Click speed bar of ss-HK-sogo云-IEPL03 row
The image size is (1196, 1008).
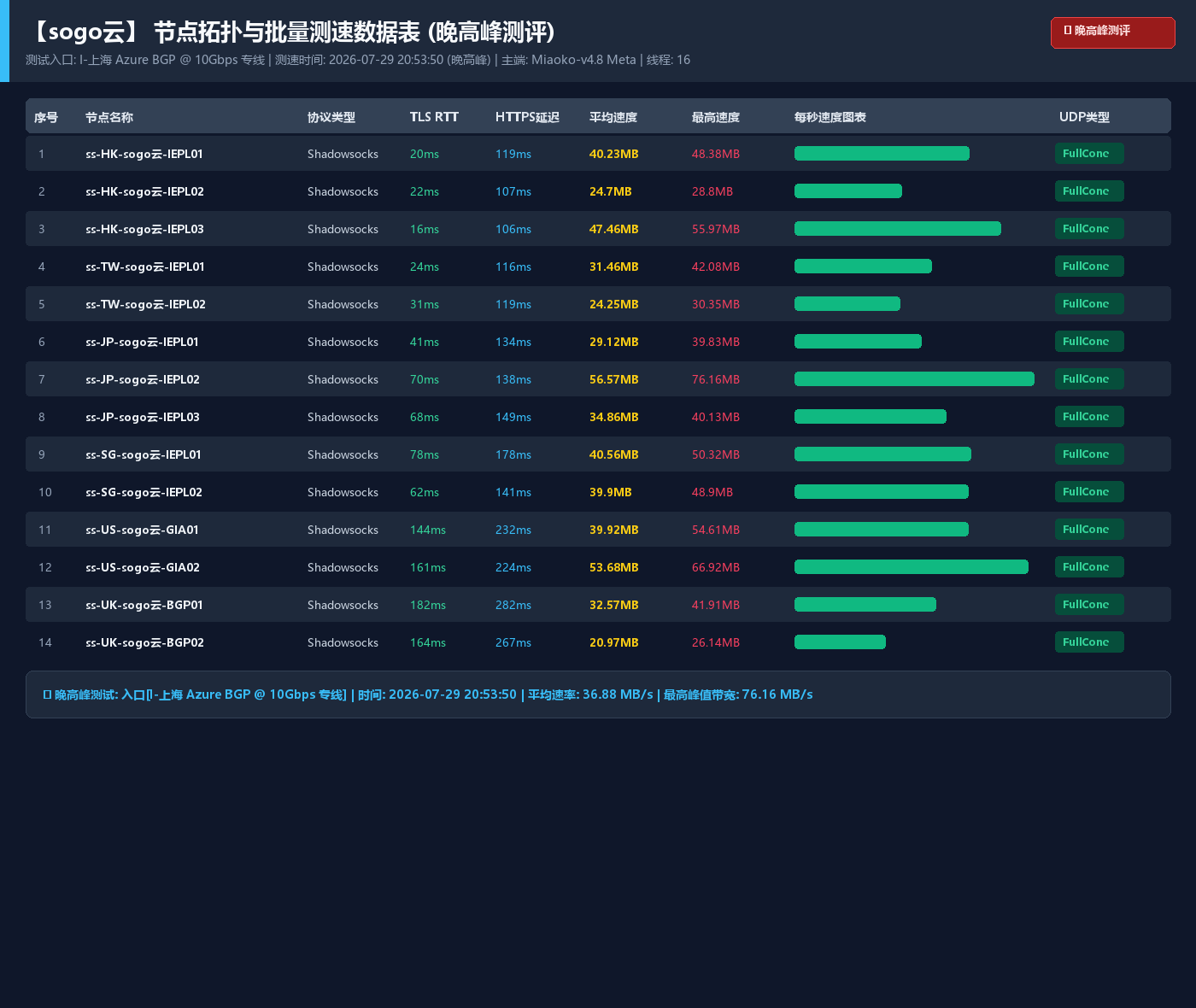tap(898, 229)
